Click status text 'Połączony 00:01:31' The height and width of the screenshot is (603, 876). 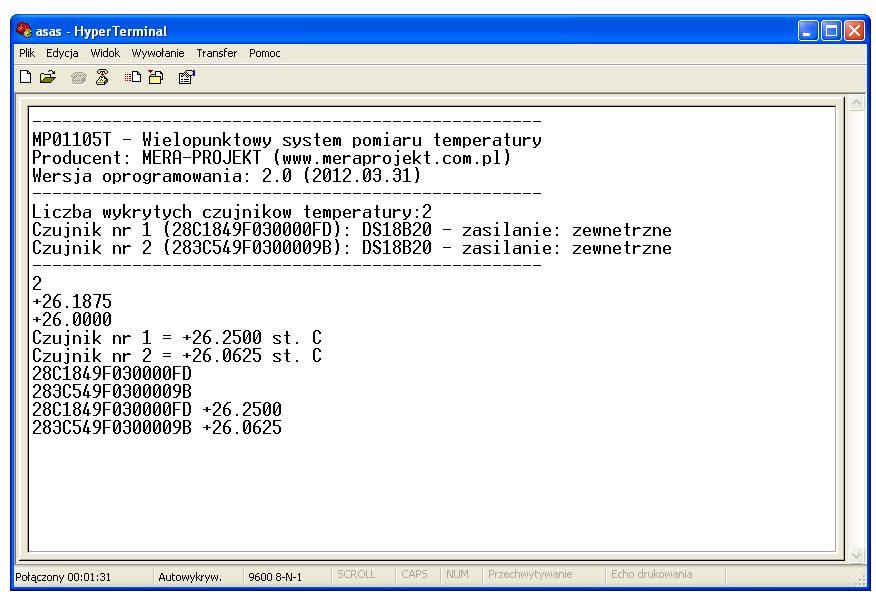[x=63, y=577]
